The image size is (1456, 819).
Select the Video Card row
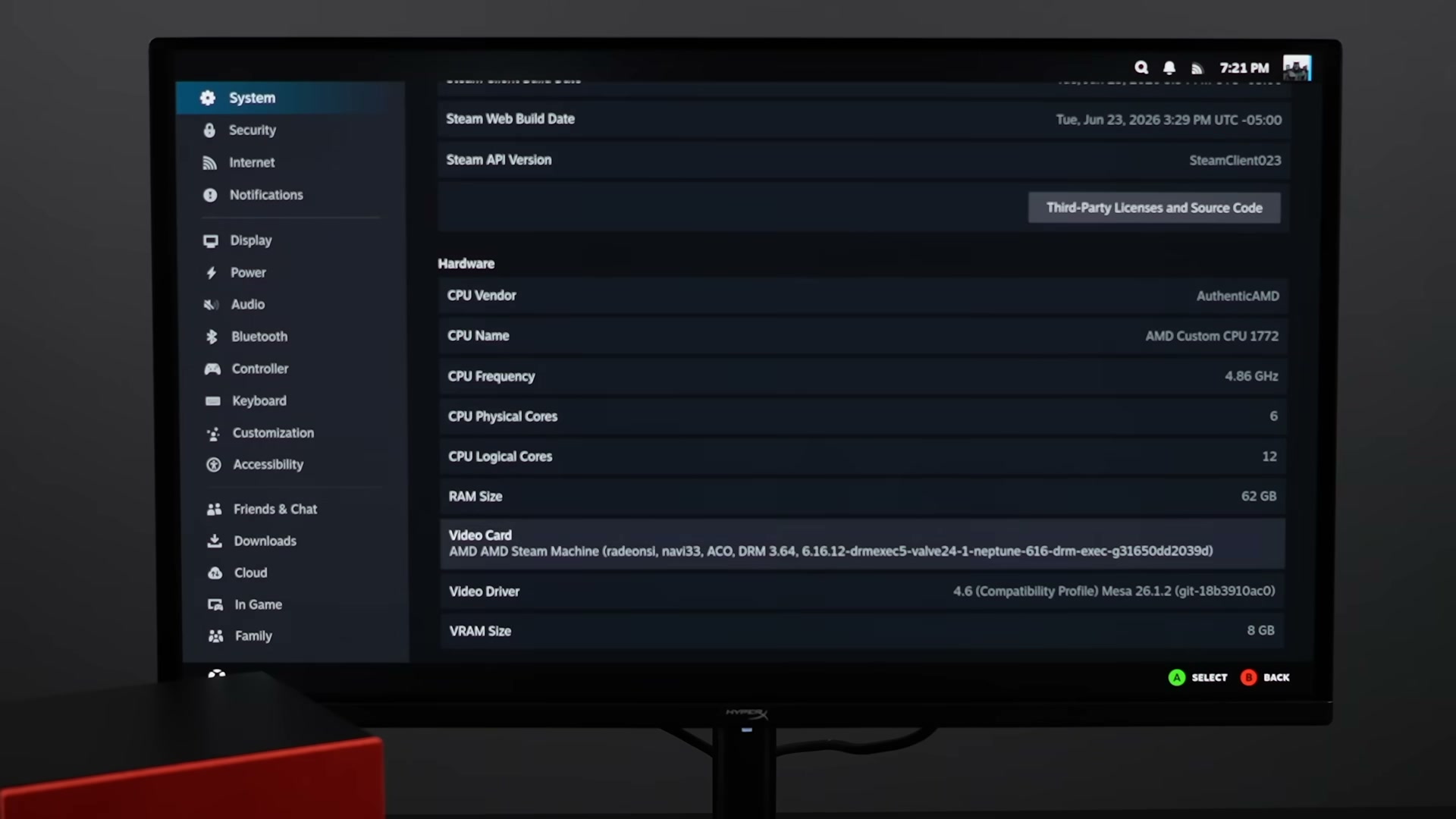pos(862,544)
